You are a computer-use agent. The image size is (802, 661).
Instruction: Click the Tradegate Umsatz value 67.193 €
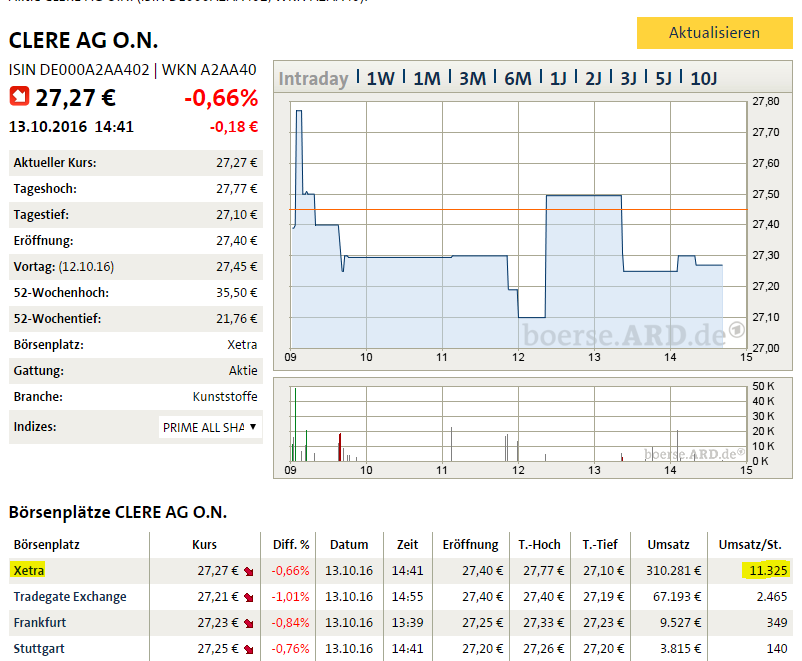(677, 597)
